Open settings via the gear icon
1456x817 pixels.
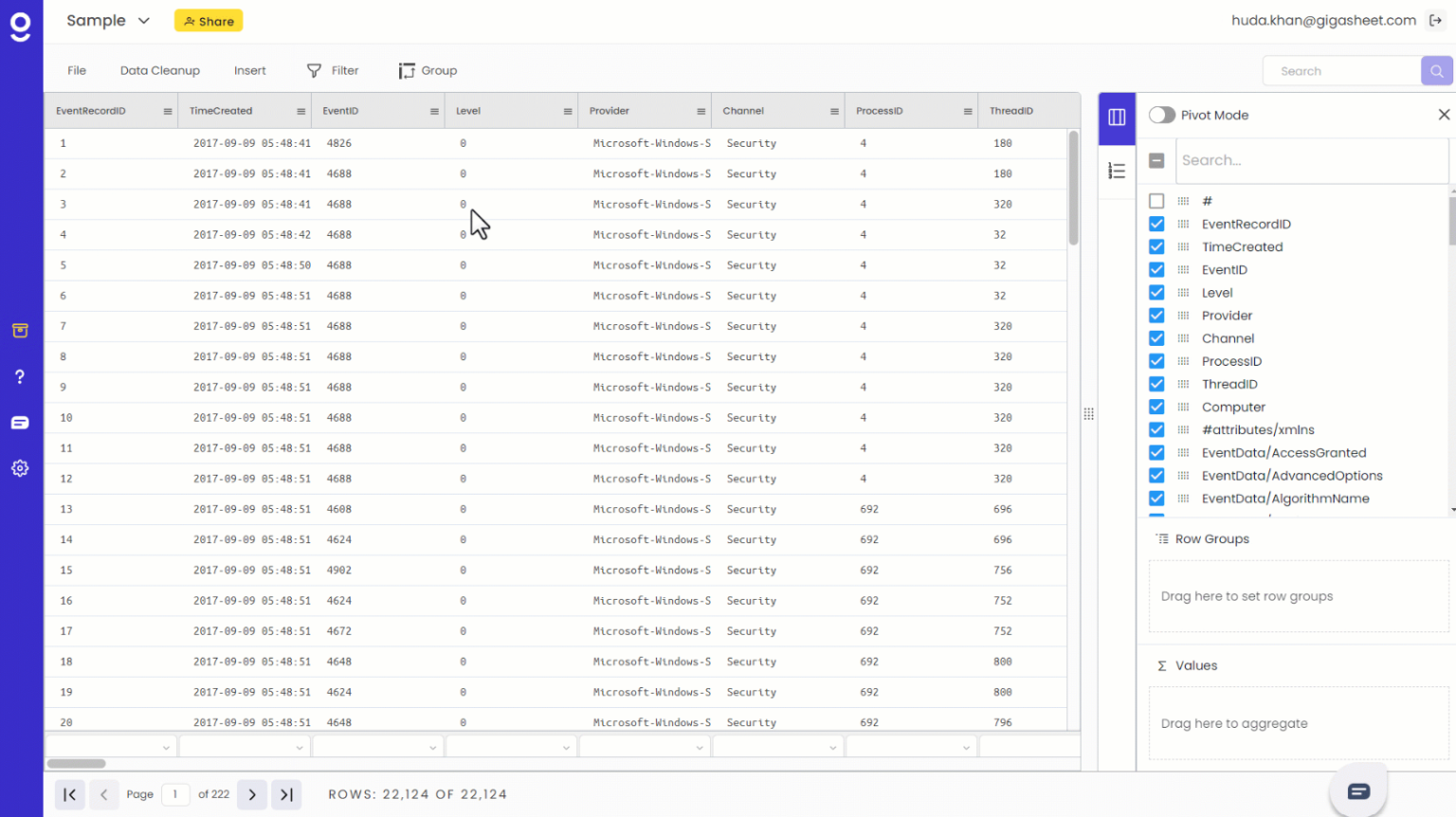point(20,467)
